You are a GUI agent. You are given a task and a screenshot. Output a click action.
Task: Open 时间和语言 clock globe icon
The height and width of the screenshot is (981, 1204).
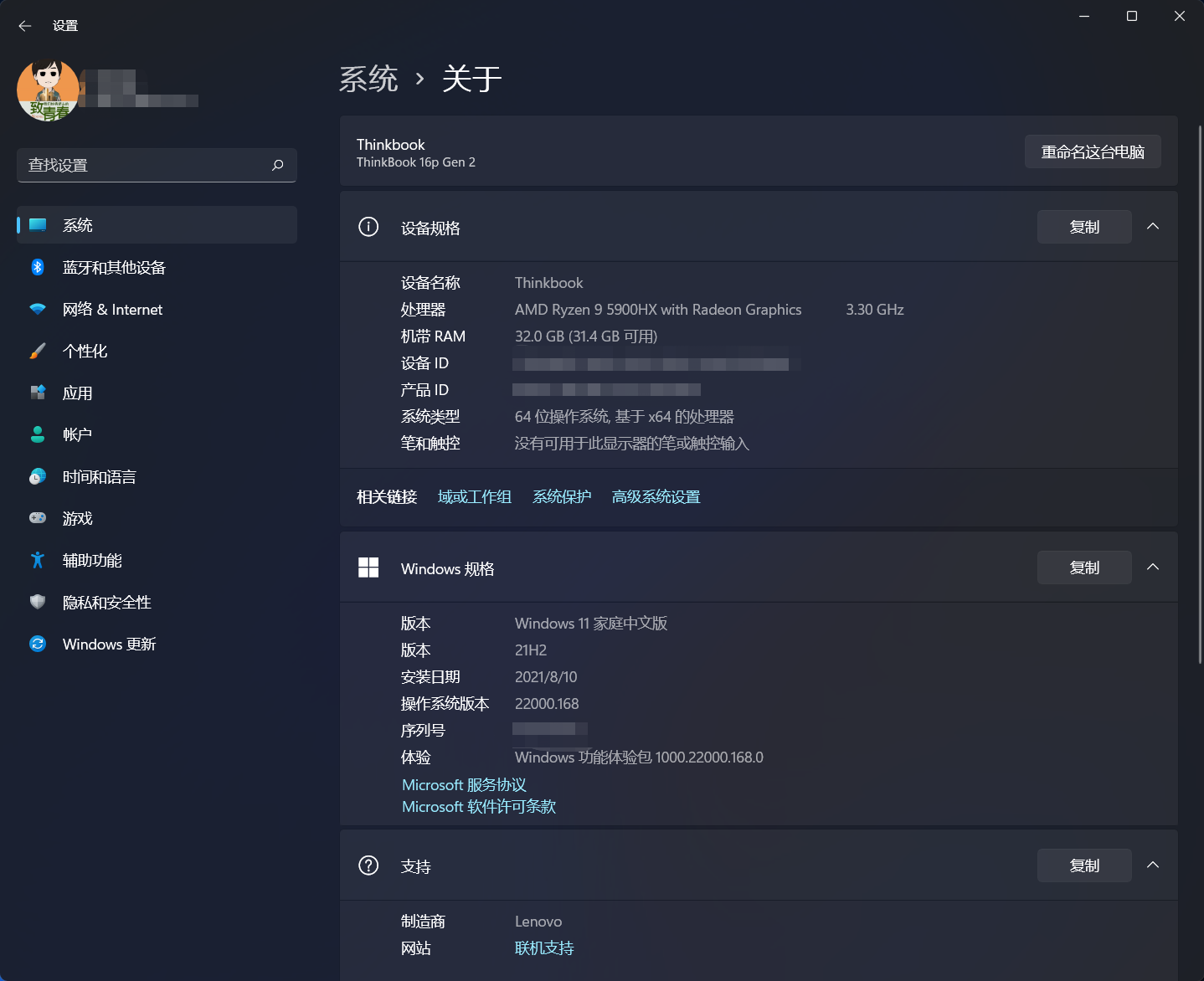coord(38,476)
